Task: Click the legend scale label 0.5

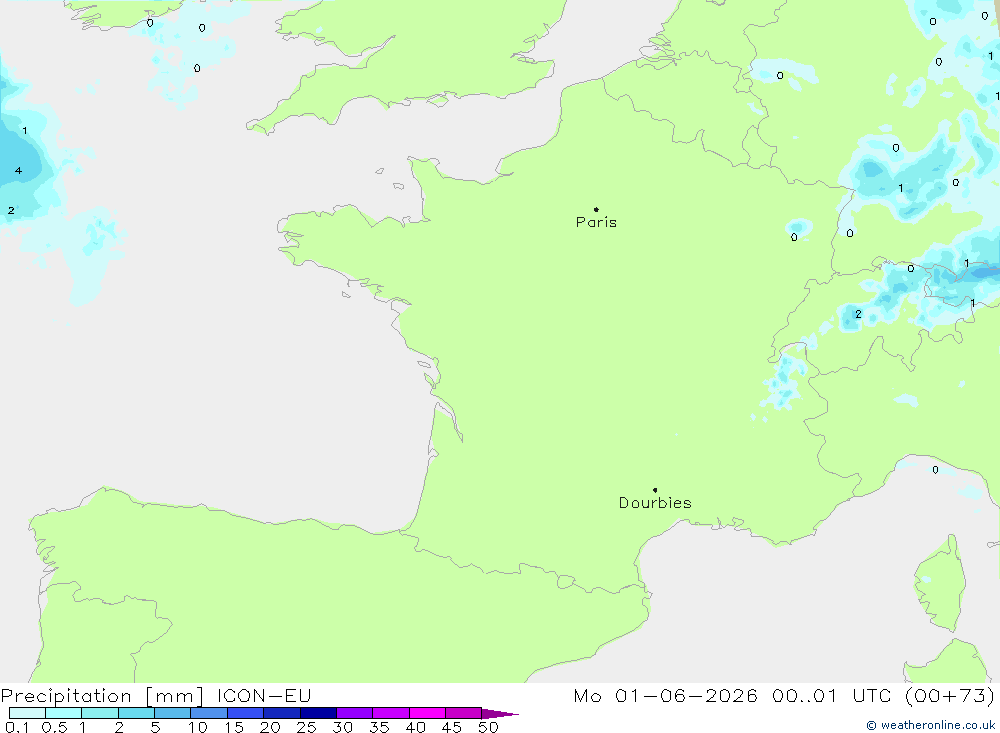Action: pyautogui.click(x=54, y=727)
